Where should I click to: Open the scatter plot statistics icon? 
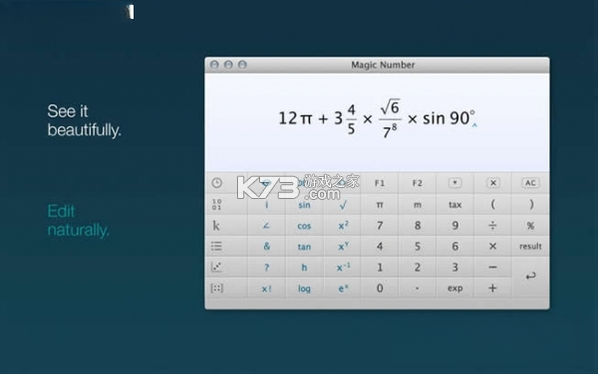(x=216, y=267)
